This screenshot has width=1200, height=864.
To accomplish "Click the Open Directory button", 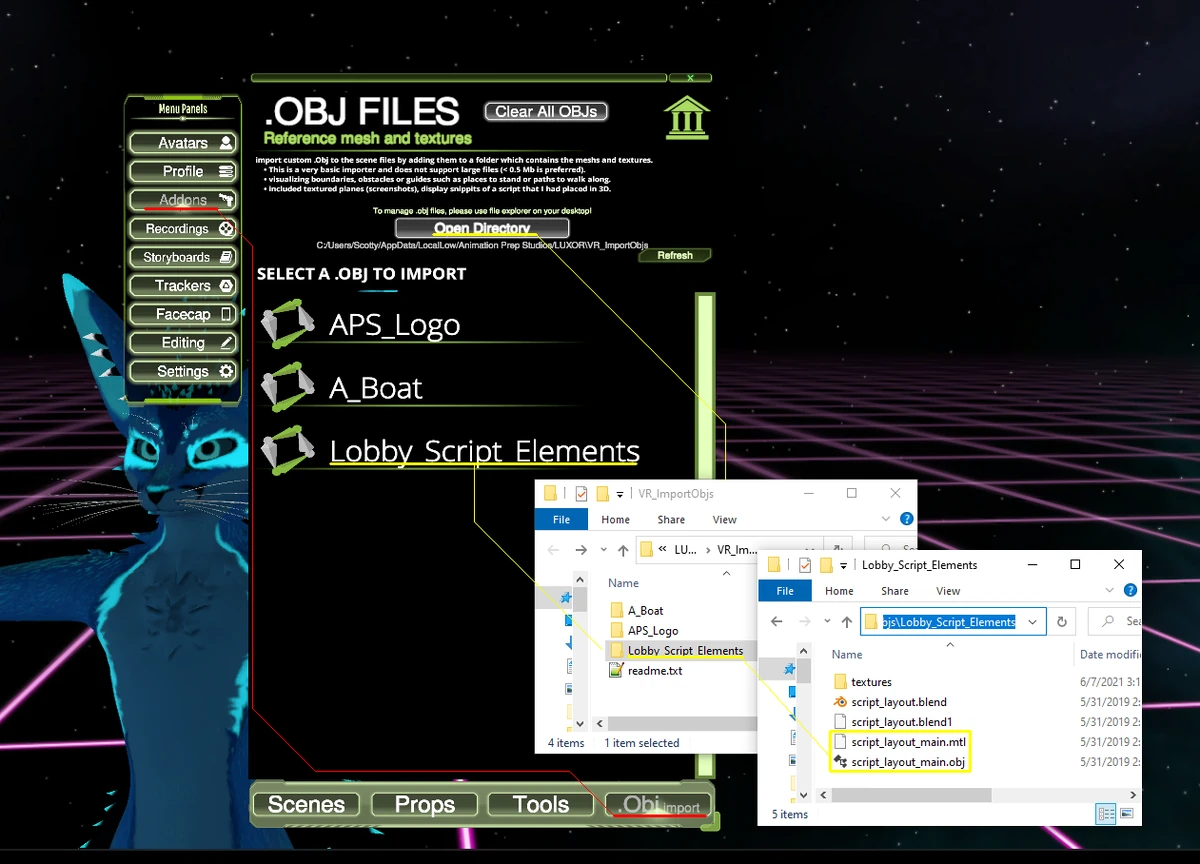I will tap(481, 227).
